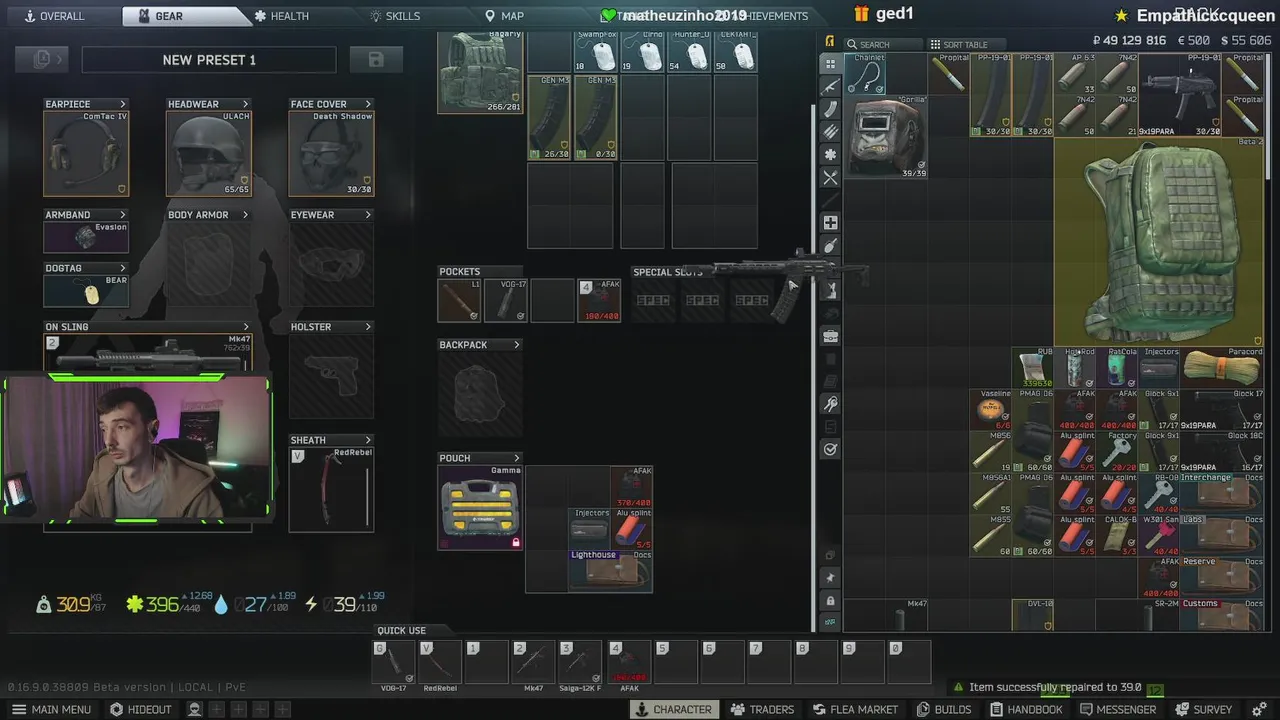The image size is (1280, 720).
Task: Open the MAP tab
Action: point(504,16)
